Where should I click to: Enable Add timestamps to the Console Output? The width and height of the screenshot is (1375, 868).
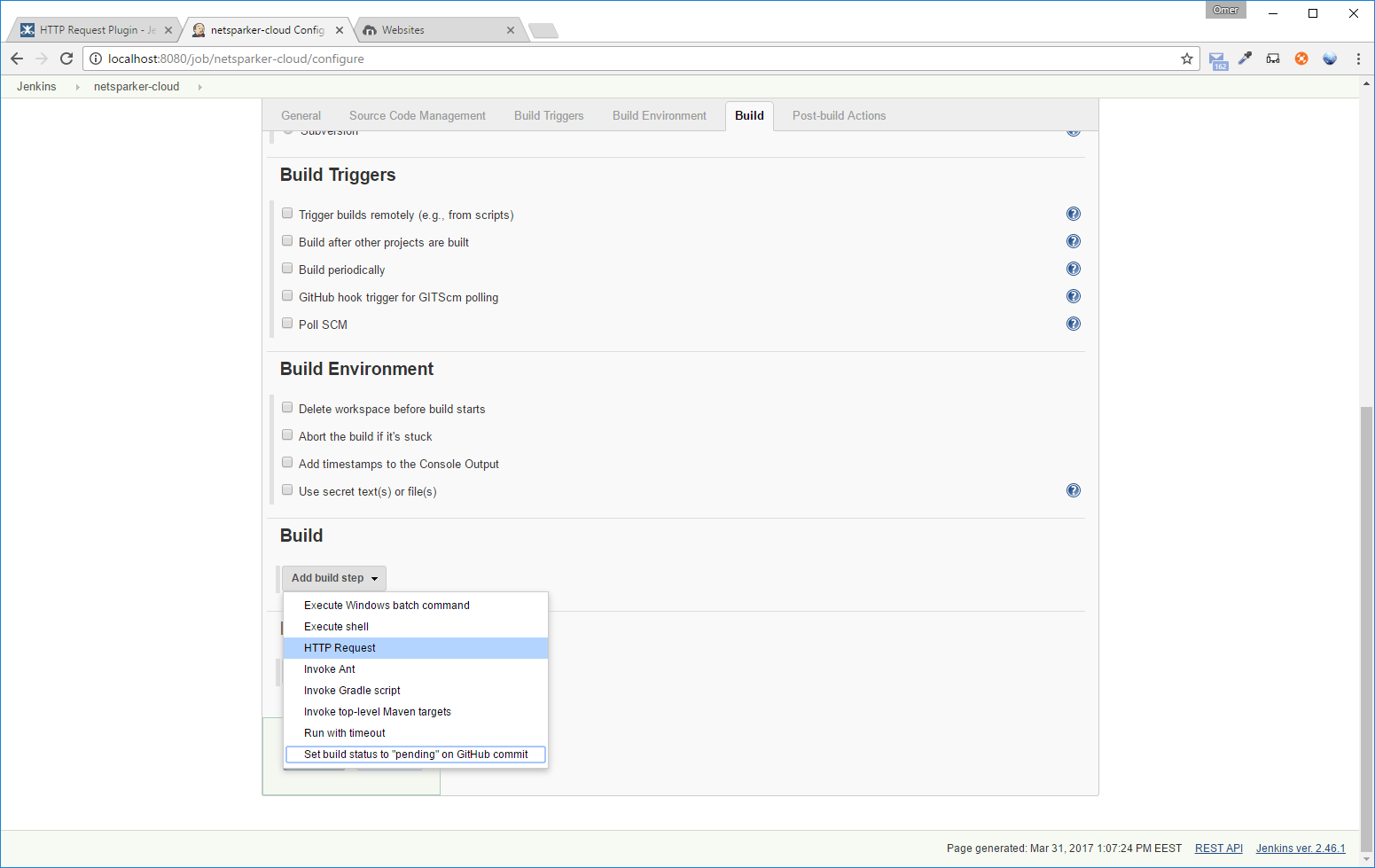(287, 462)
